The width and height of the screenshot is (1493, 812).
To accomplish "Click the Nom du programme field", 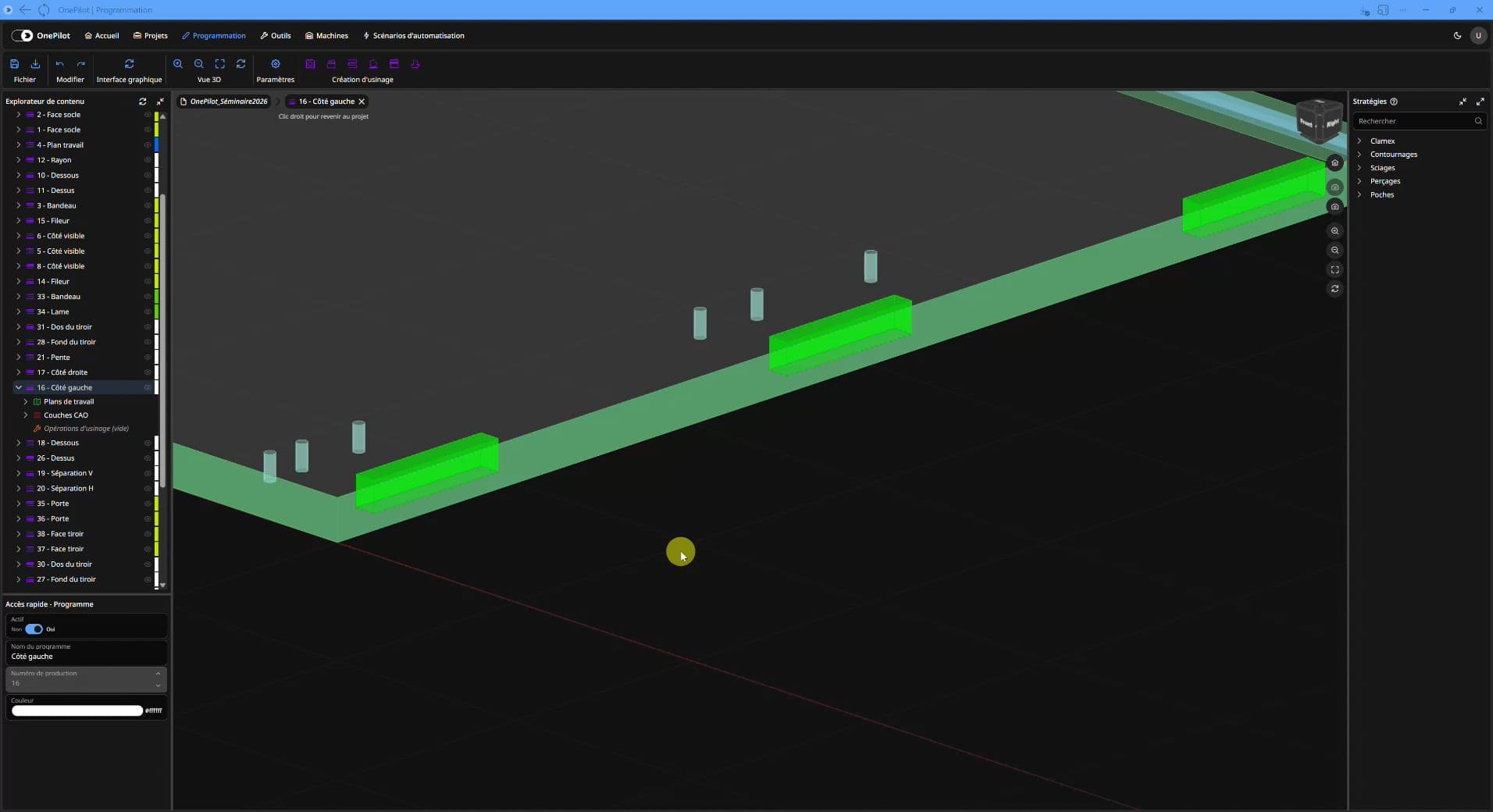I will point(86,652).
